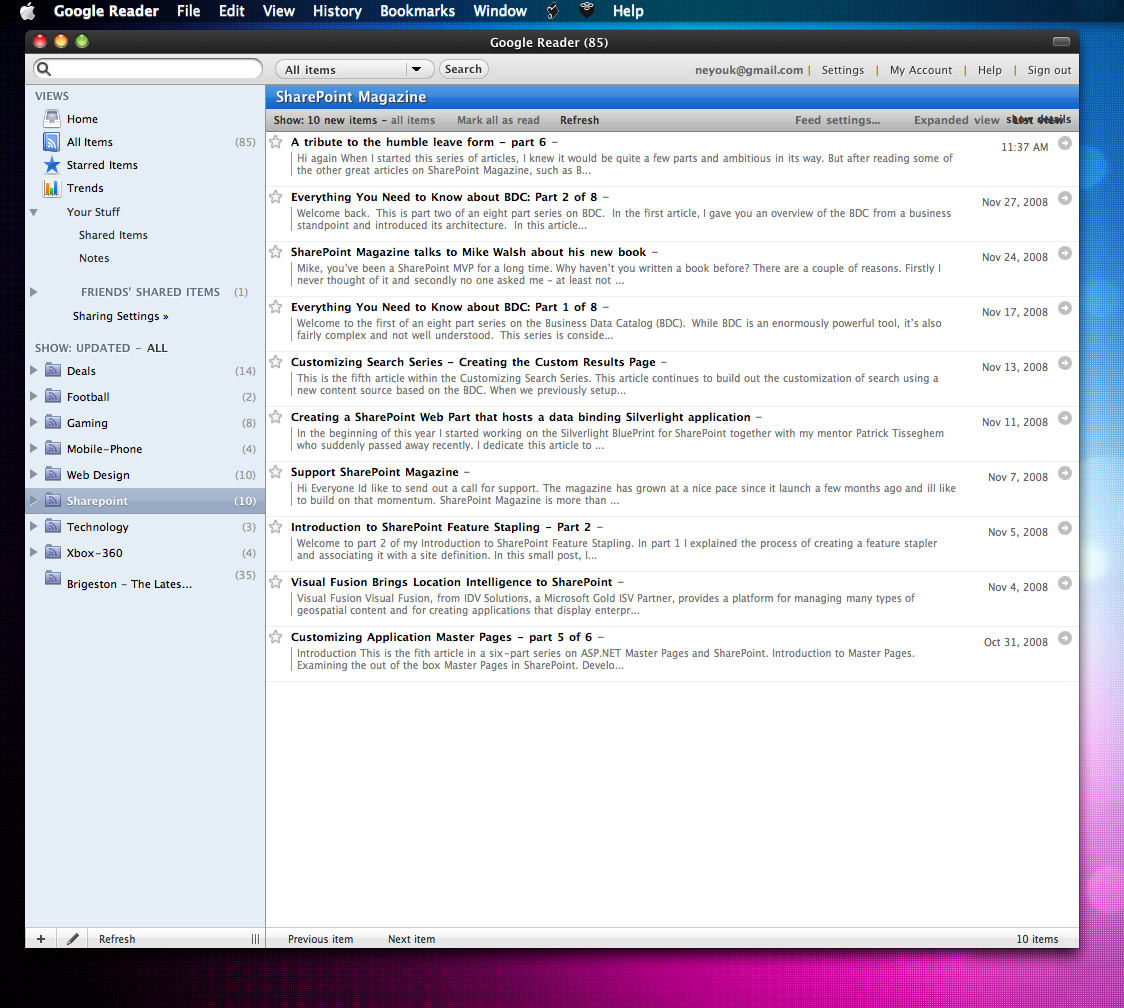Click the Web Design folder icon
Image resolution: width=1124 pixels, height=1008 pixels.
[x=52, y=474]
